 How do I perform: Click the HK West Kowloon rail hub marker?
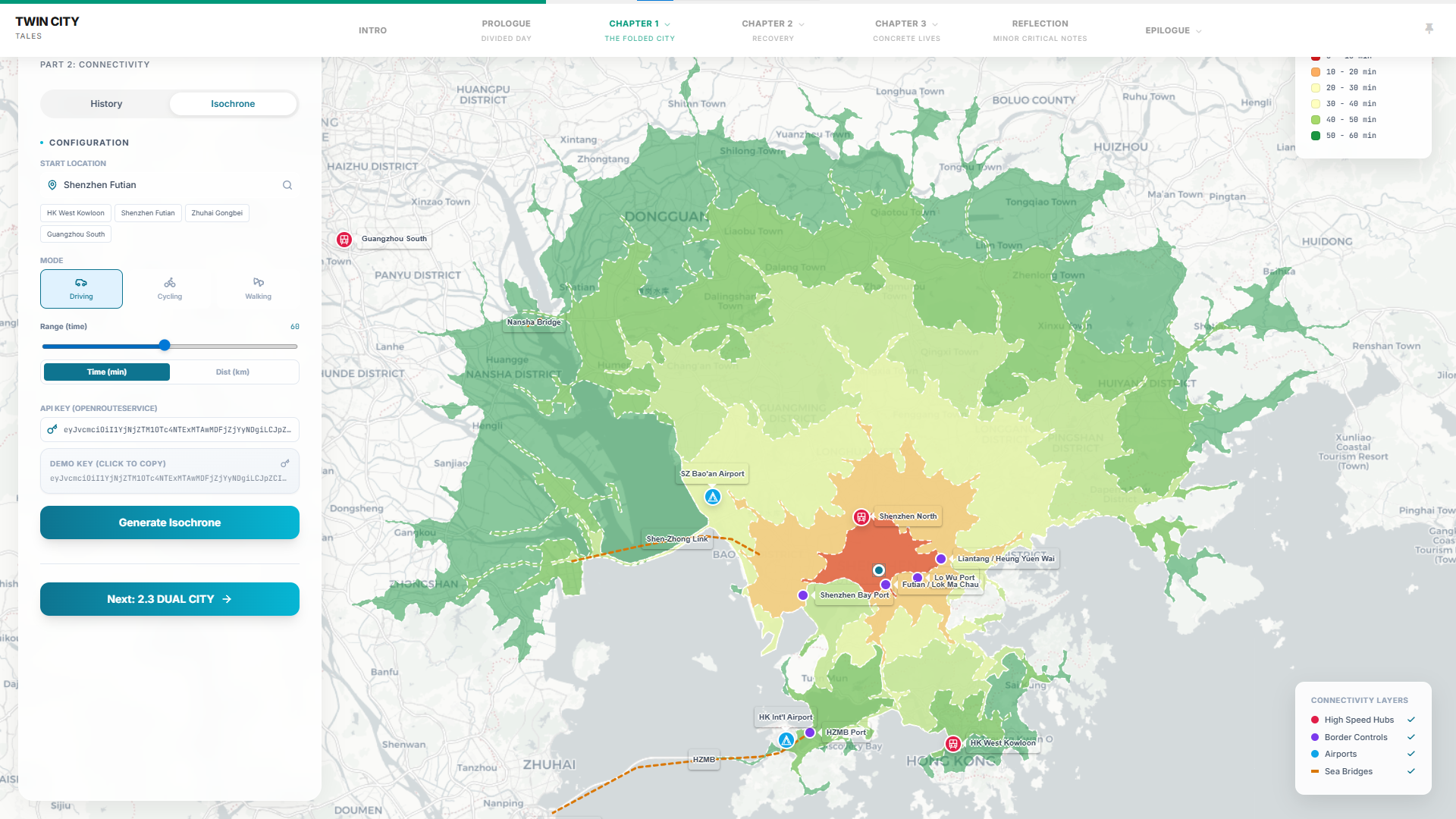[x=953, y=744]
